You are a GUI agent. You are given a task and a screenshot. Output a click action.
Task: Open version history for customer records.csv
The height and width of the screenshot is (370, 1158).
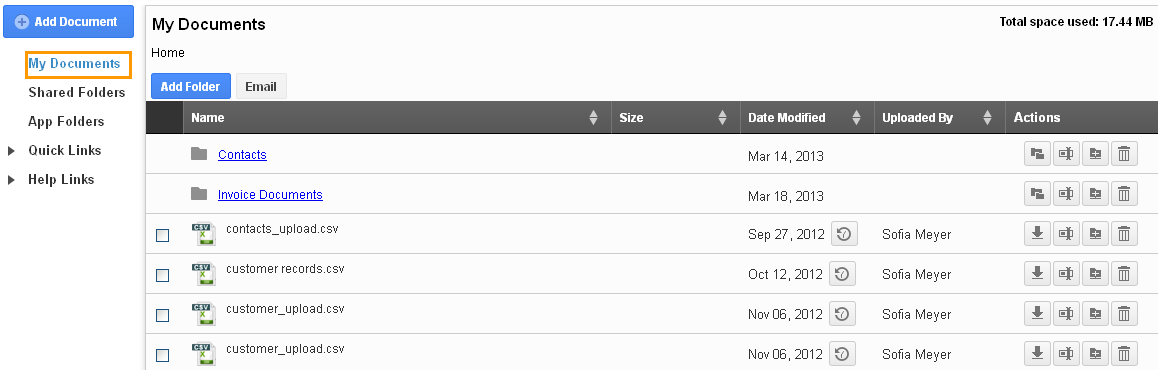(842, 274)
